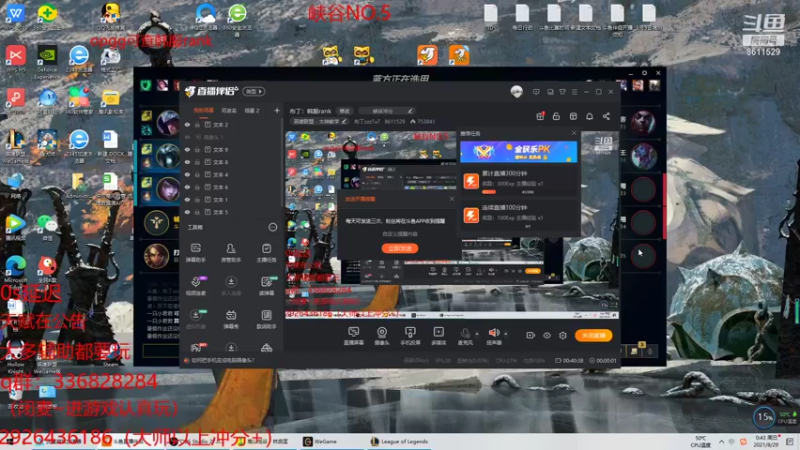Add a 直播屏幕 screen capture source

353,336
